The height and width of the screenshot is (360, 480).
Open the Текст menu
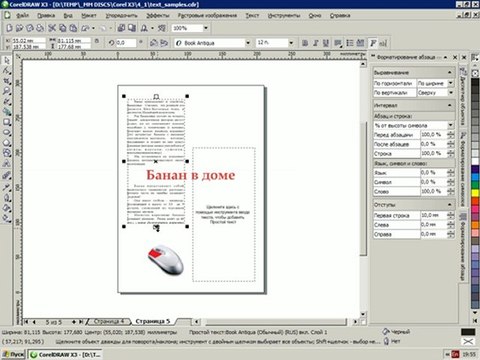[252, 15]
